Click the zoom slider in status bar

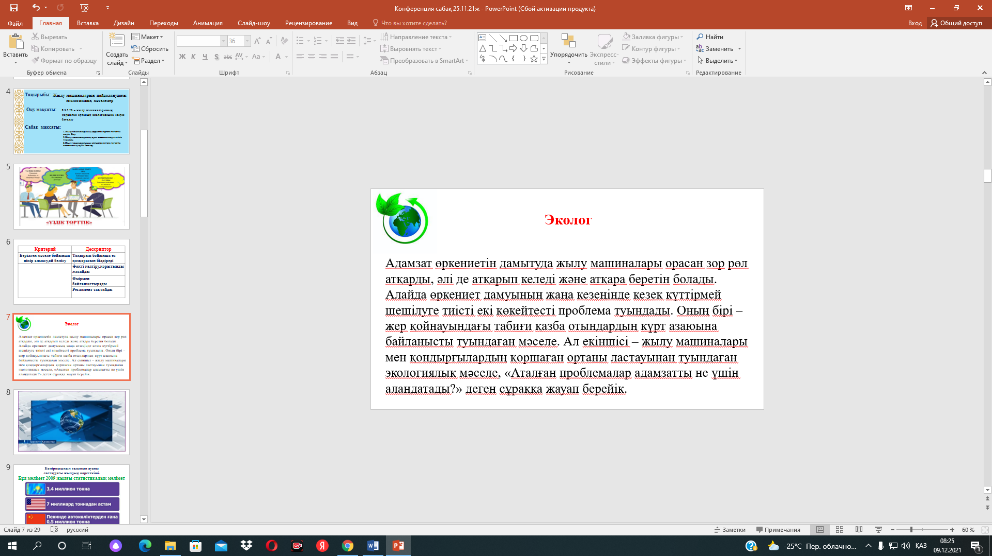(x=910, y=529)
